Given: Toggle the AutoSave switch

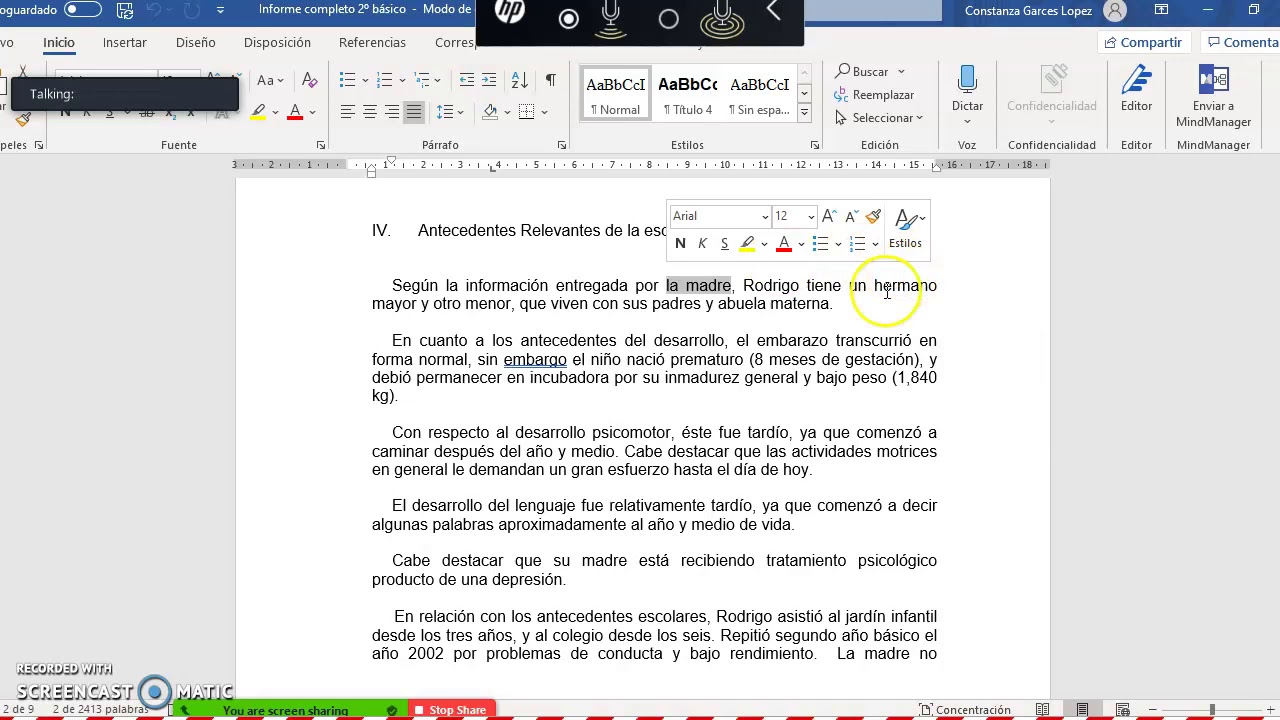Looking at the screenshot, I should (82, 10).
